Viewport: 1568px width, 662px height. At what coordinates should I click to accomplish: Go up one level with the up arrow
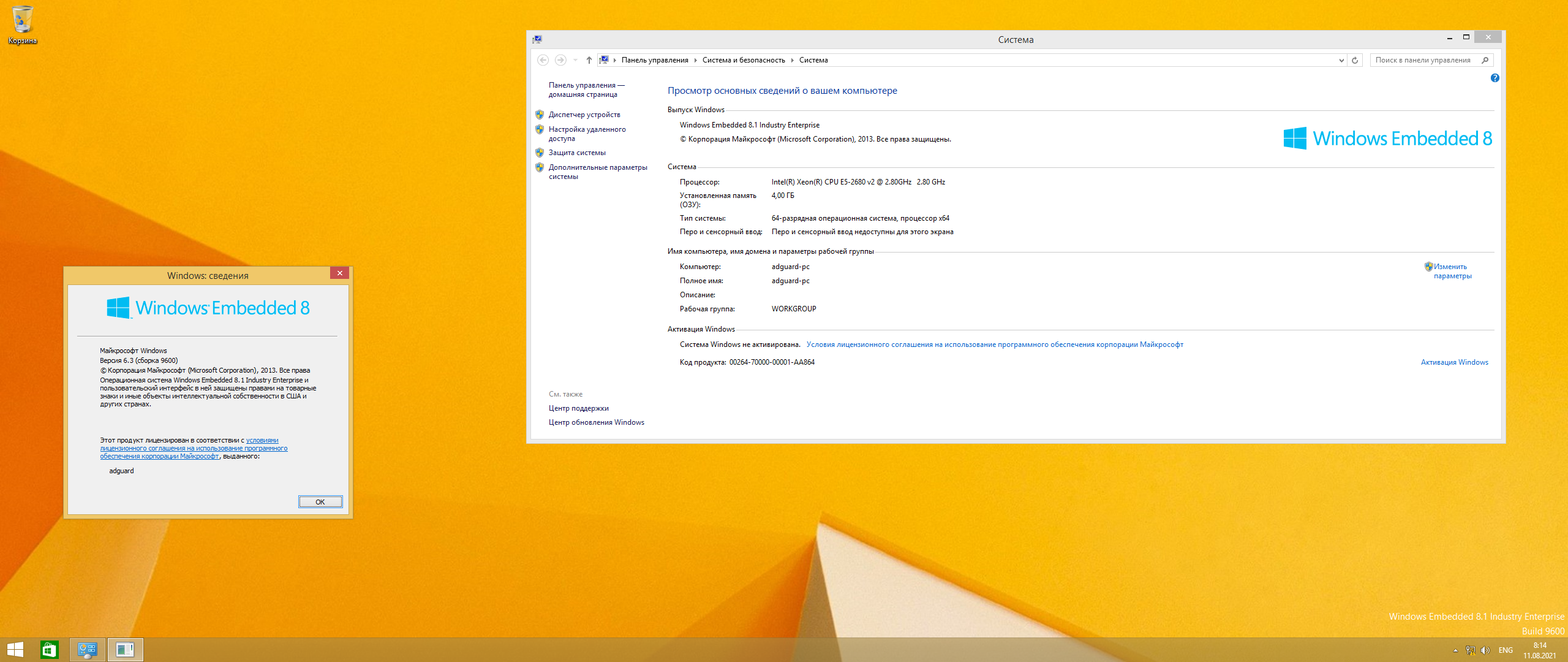(589, 60)
